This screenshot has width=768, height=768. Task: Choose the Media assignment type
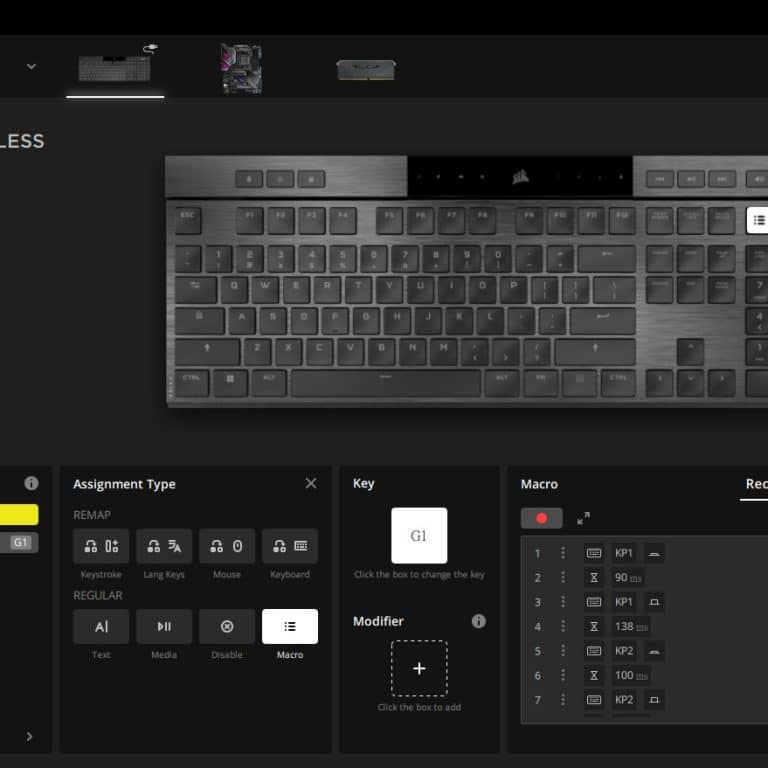[x=164, y=626]
